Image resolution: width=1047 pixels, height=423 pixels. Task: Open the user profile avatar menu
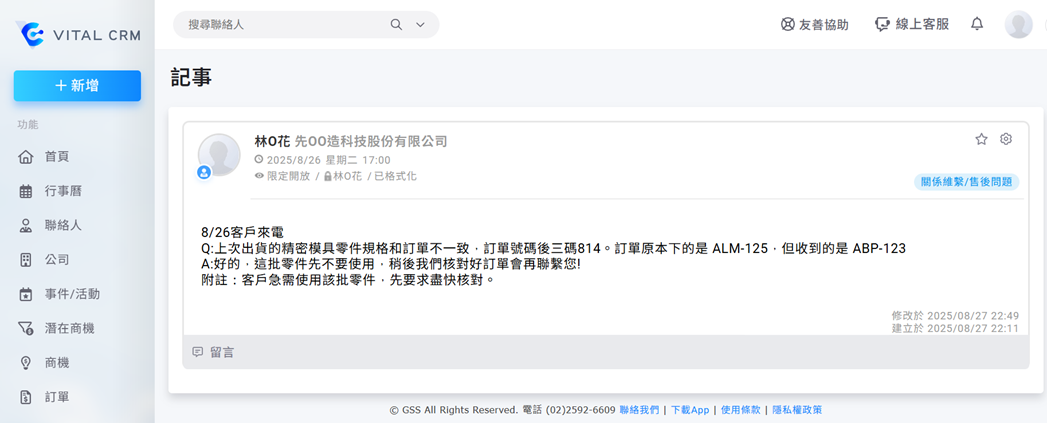pyautogui.click(x=1018, y=24)
